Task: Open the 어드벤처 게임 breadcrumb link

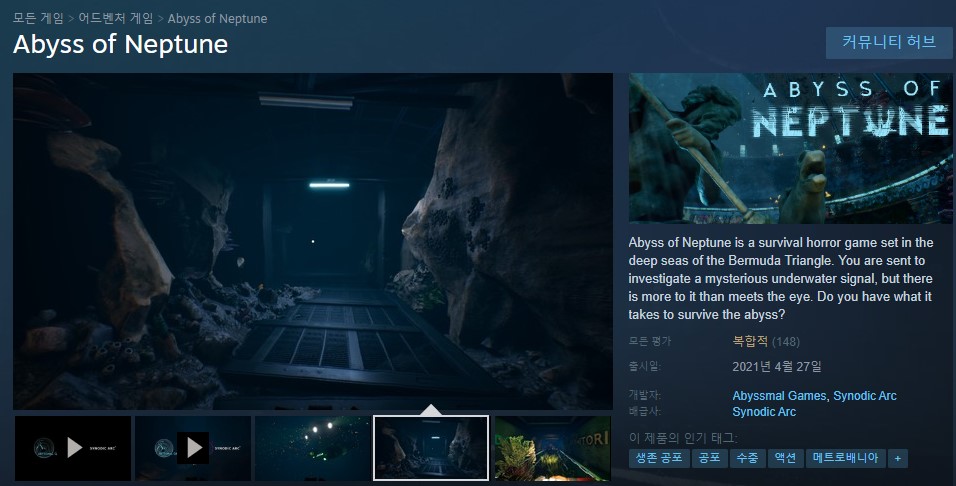Action: tap(116, 18)
